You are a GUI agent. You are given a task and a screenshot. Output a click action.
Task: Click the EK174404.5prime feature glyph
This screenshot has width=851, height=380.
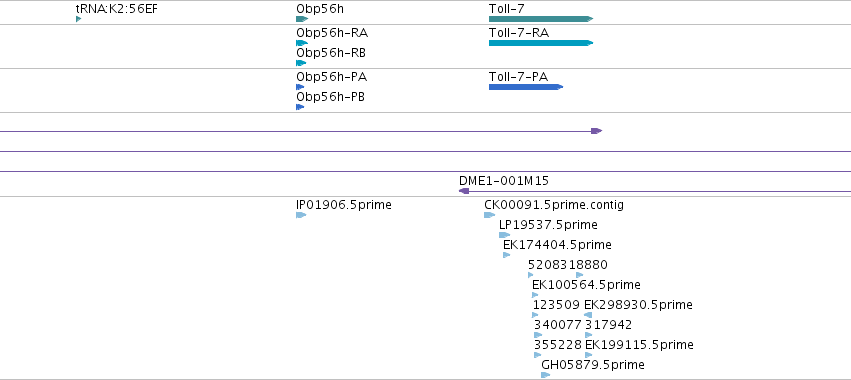(507, 255)
